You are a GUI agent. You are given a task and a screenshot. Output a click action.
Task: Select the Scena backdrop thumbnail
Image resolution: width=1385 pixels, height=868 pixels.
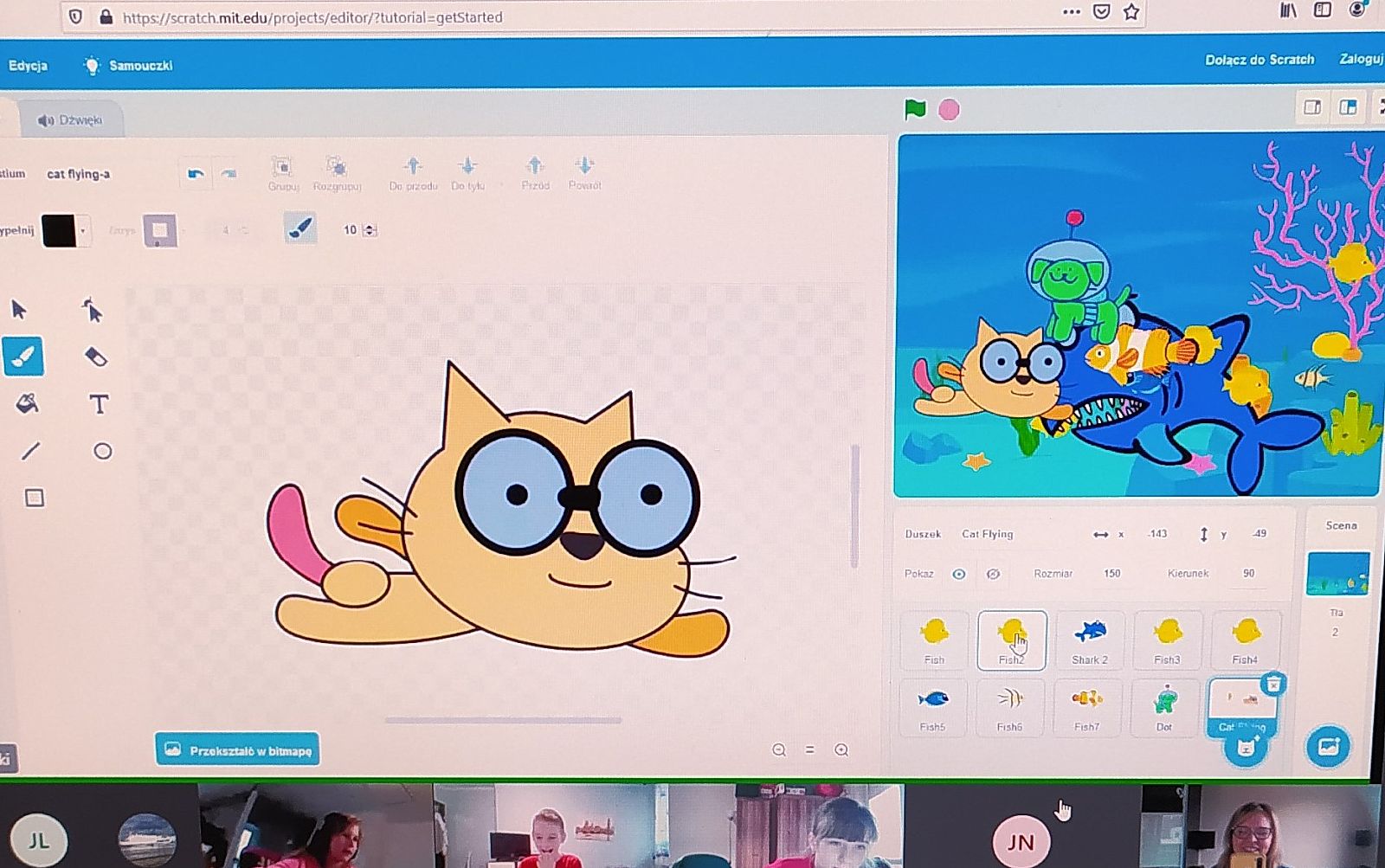(x=1337, y=574)
